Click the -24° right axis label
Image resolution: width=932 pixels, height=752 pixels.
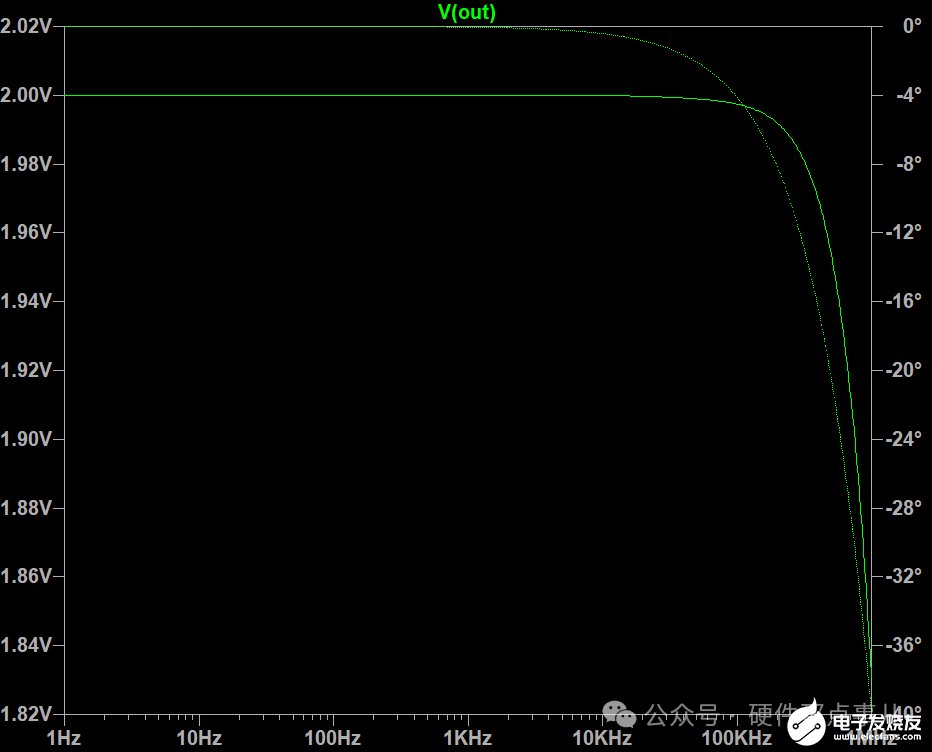pos(903,439)
